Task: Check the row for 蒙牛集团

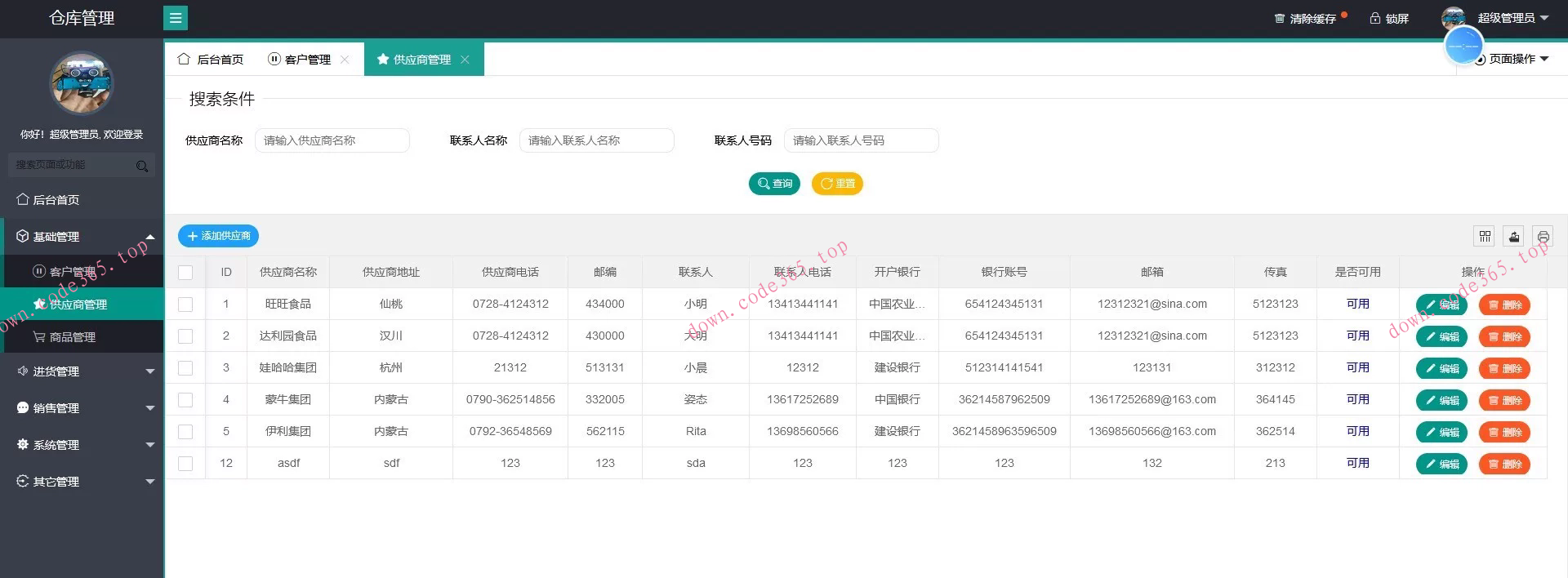Action: coord(185,400)
